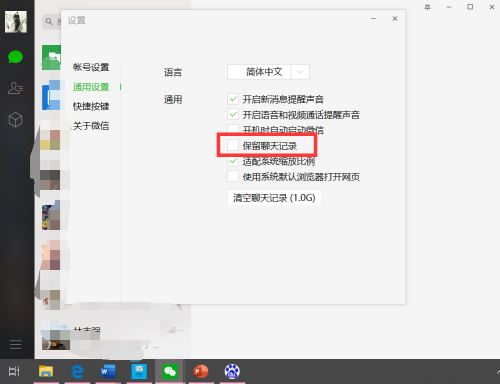Select 关于微信 in settings menu

tap(91, 126)
